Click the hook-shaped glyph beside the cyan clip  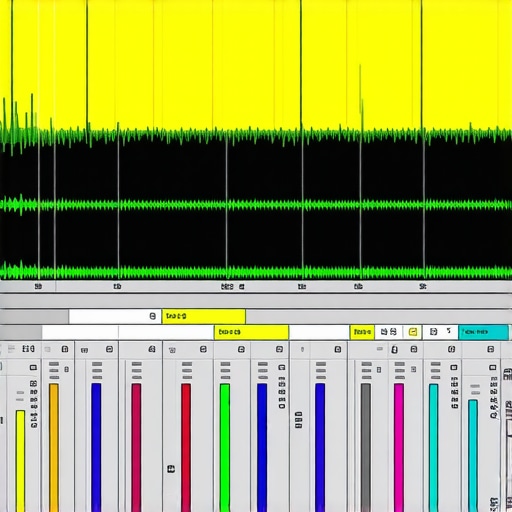point(449,331)
